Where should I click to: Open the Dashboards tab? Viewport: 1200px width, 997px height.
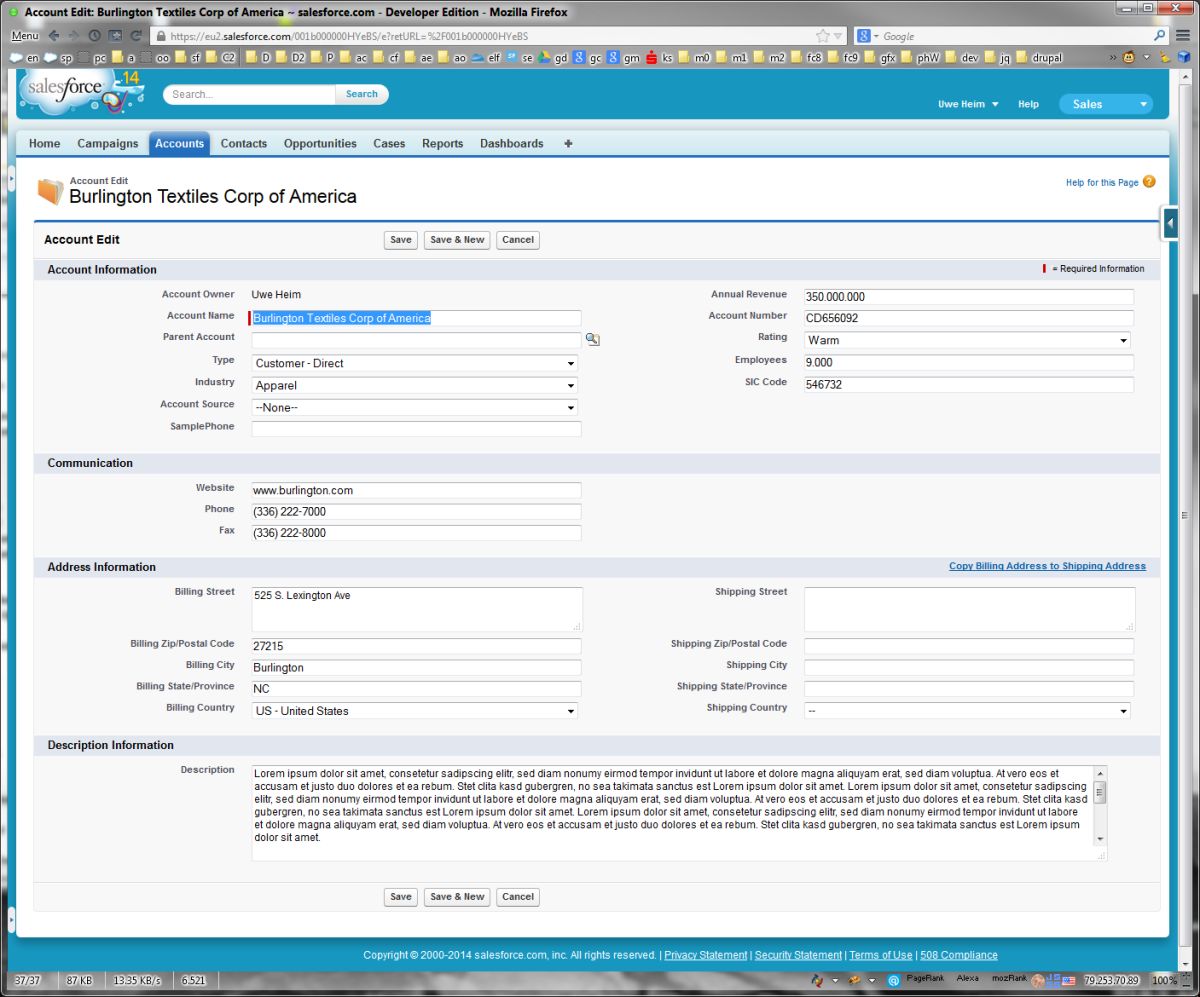[512, 144]
